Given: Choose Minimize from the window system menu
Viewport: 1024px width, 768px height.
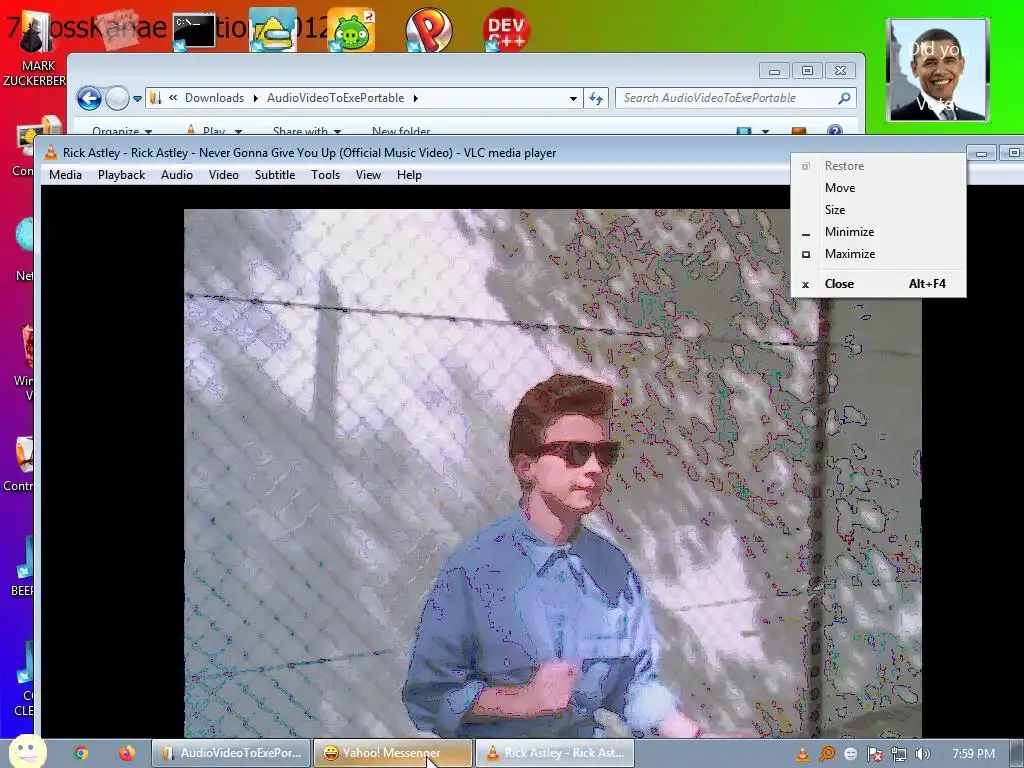Looking at the screenshot, I should pos(878,232).
